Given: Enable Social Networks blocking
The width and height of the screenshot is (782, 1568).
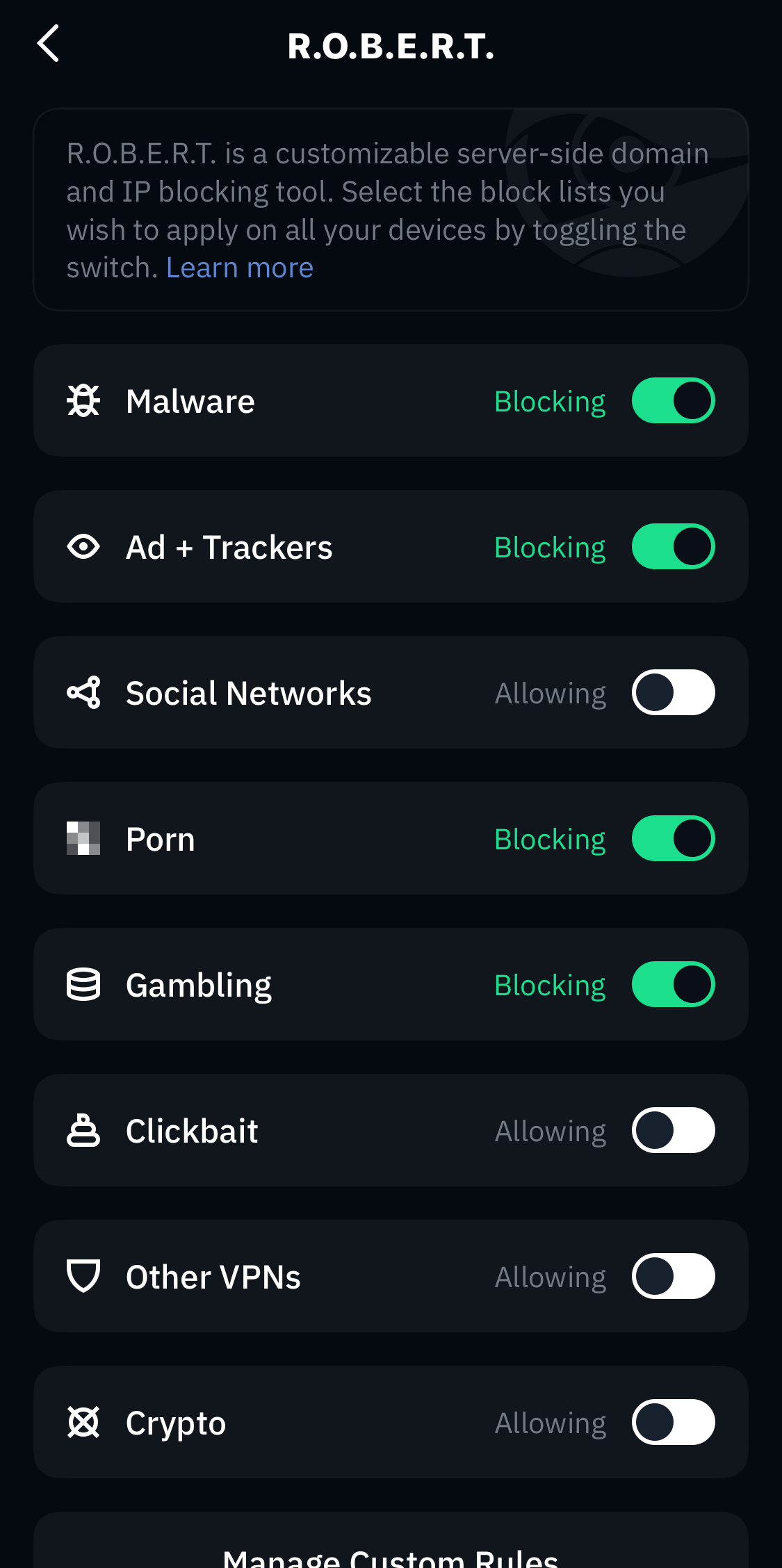Looking at the screenshot, I should (672, 692).
